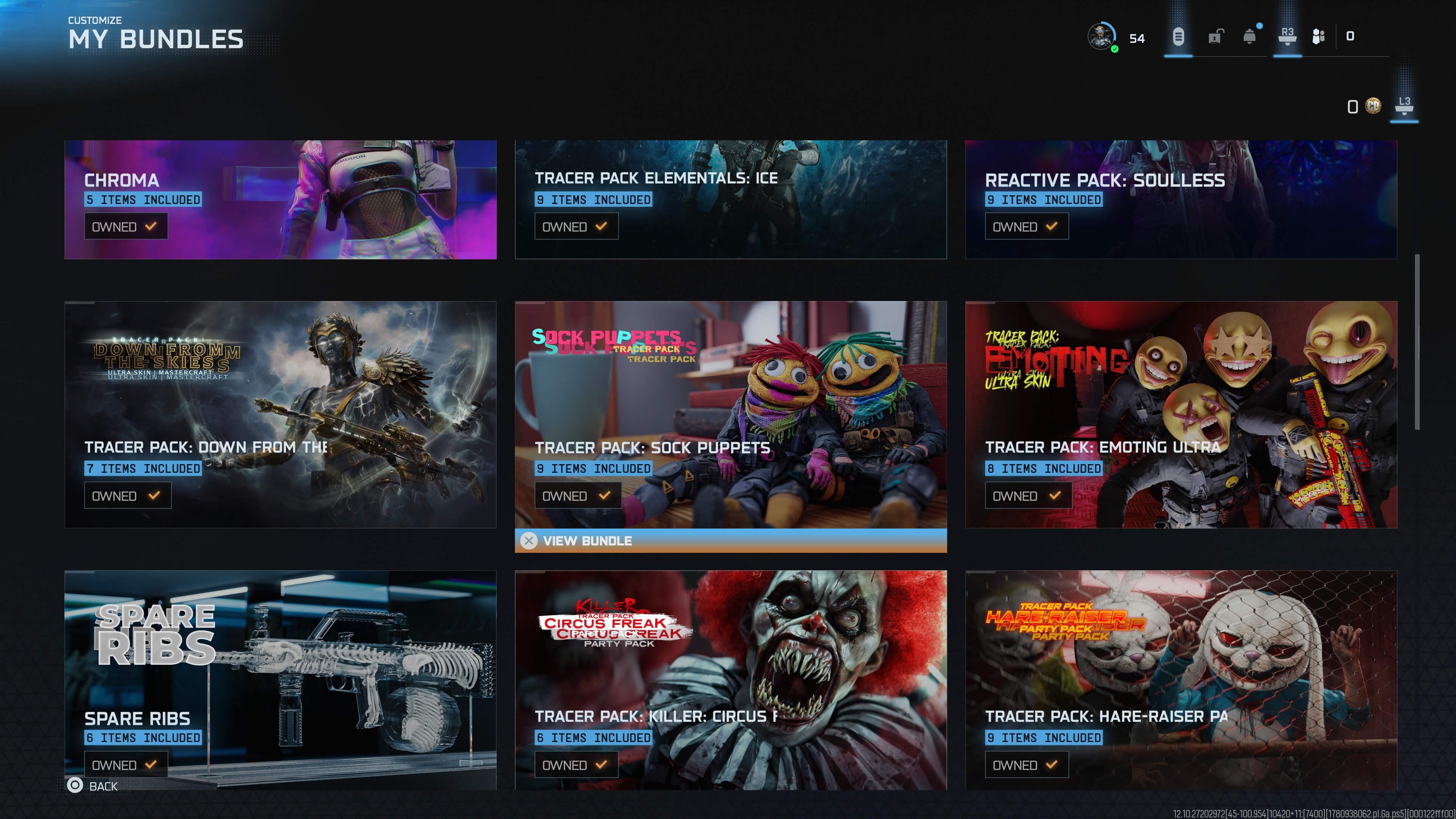Viewport: 1456px width, 819px height.
Task: Click the player level number 54
Action: [1137, 38]
